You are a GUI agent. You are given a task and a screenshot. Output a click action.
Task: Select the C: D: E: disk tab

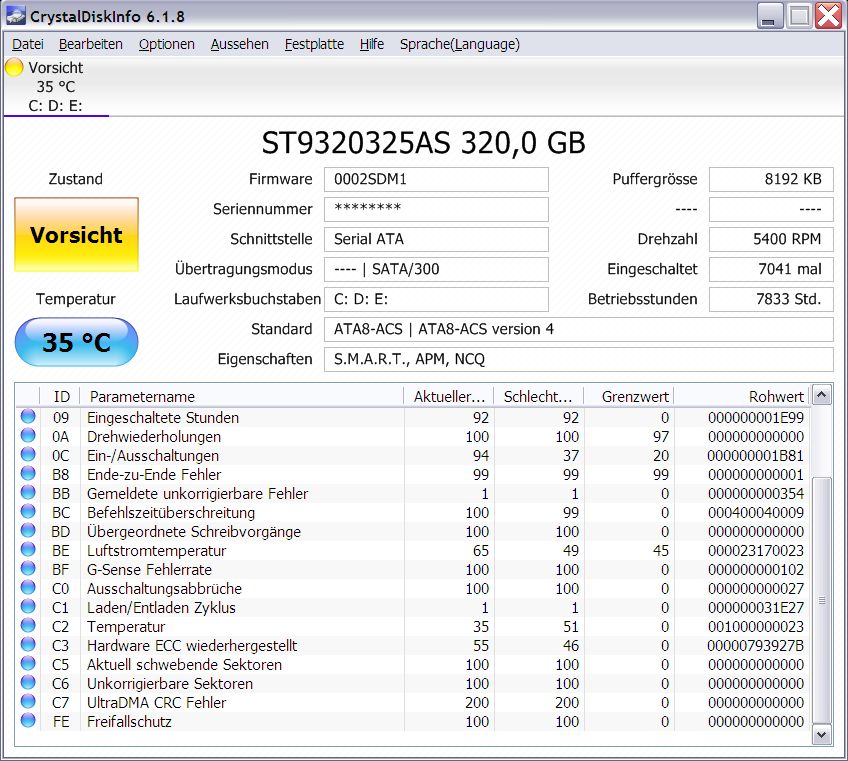pos(56,87)
